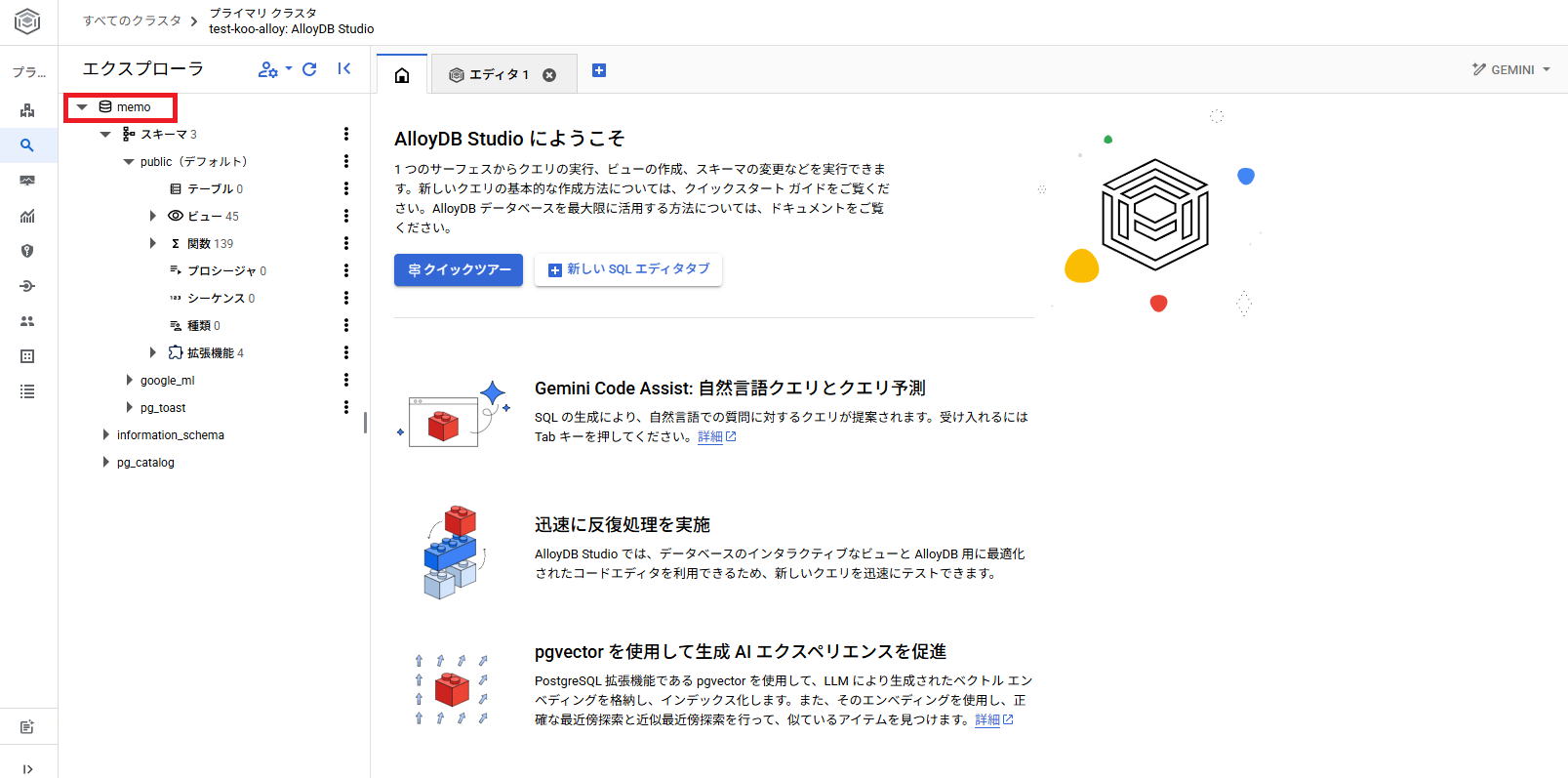Open the release notes icon at sidebar bottom
The height and width of the screenshot is (778, 1568).
(x=27, y=727)
